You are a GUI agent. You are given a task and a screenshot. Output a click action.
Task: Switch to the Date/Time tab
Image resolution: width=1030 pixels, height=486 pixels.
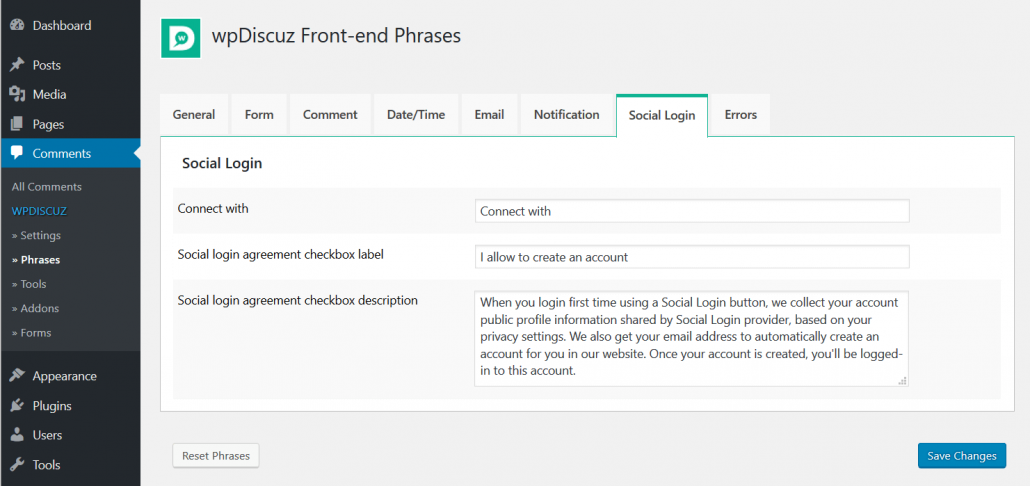(x=416, y=115)
